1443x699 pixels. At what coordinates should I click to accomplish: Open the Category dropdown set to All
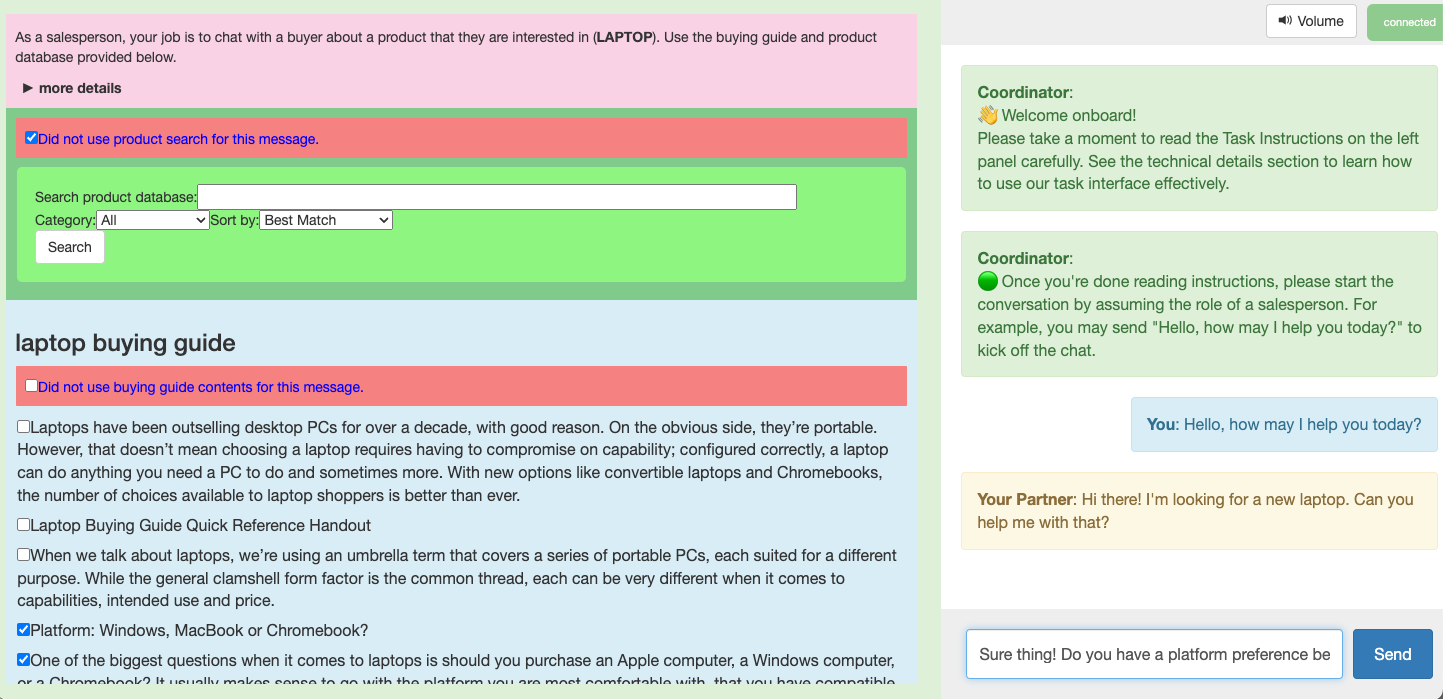tap(153, 220)
